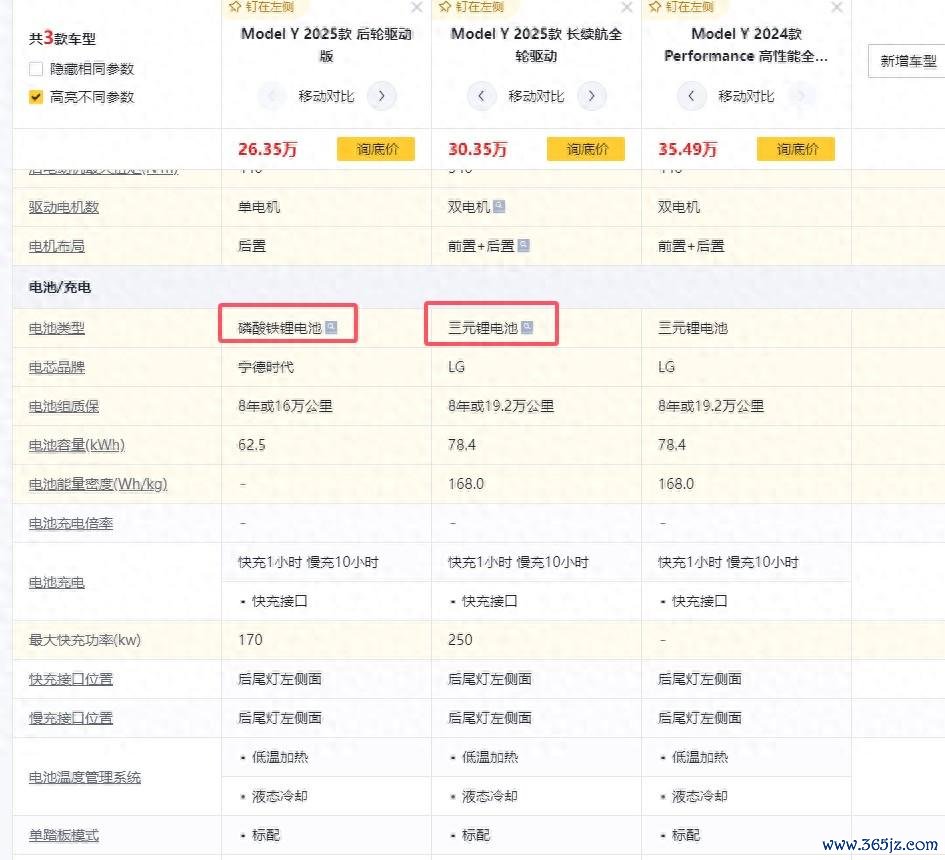Click the 最大快充功率(kw) row label

(x=85, y=640)
